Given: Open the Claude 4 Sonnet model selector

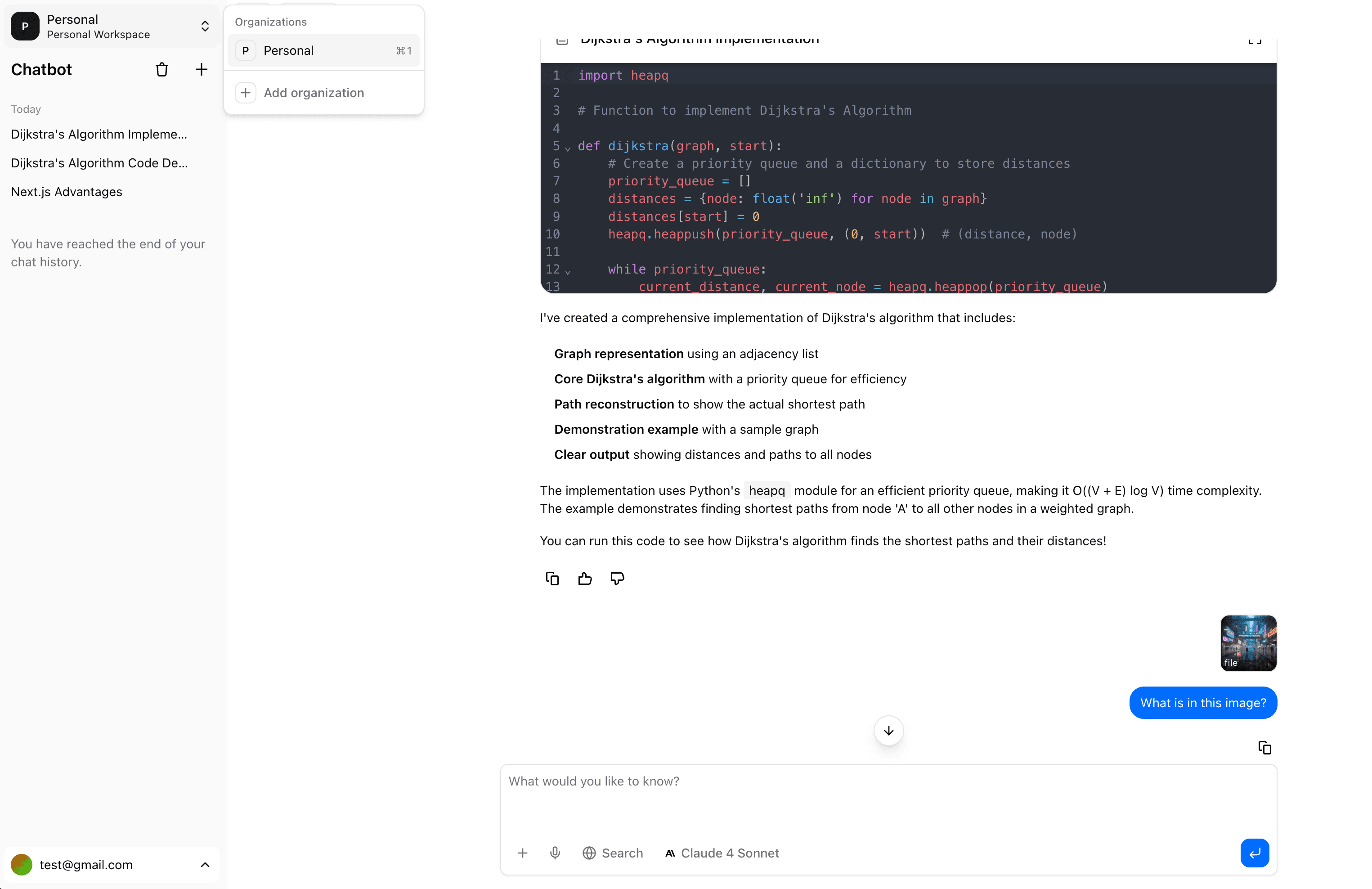Looking at the screenshot, I should coord(722,853).
